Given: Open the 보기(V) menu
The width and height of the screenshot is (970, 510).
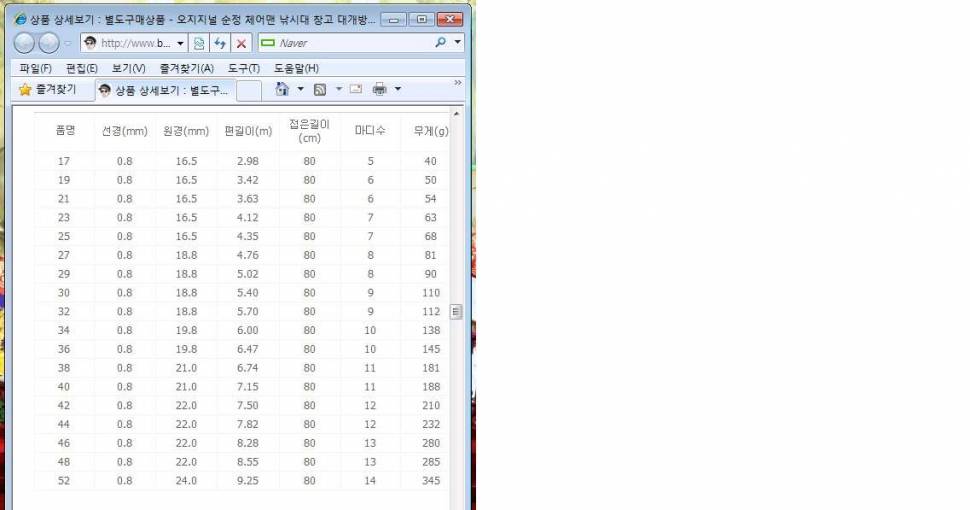Looking at the screenshot, I should 128,68.
